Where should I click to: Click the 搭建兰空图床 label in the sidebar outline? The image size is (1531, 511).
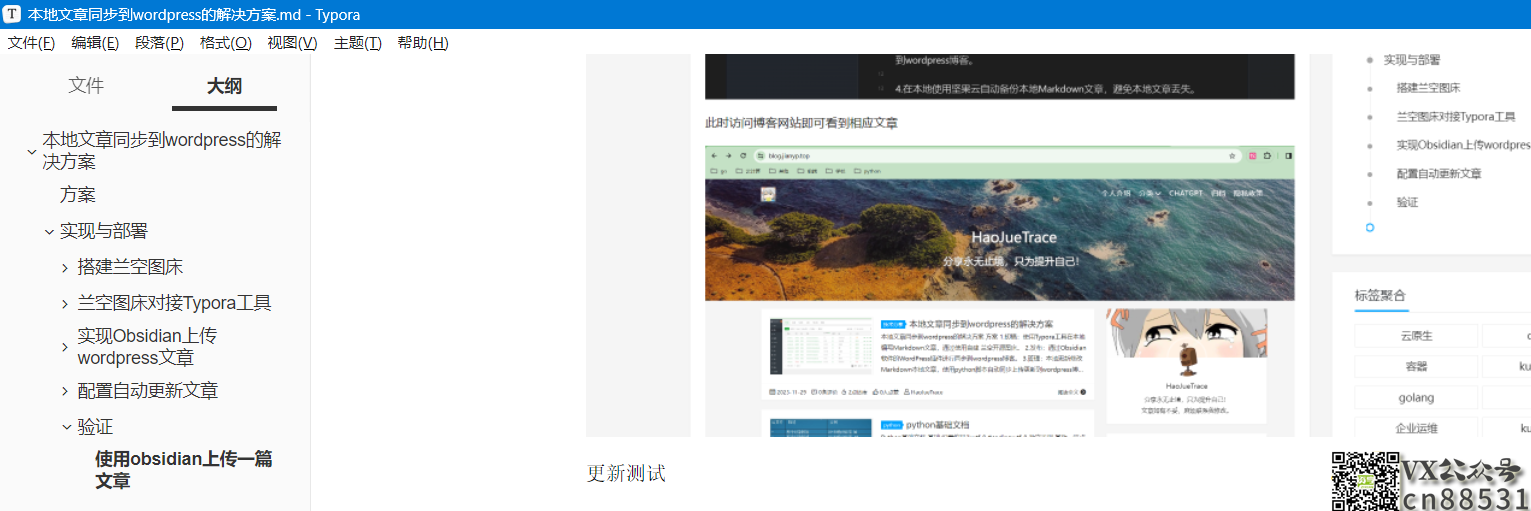pyautogui.click(x=130, y=267)
